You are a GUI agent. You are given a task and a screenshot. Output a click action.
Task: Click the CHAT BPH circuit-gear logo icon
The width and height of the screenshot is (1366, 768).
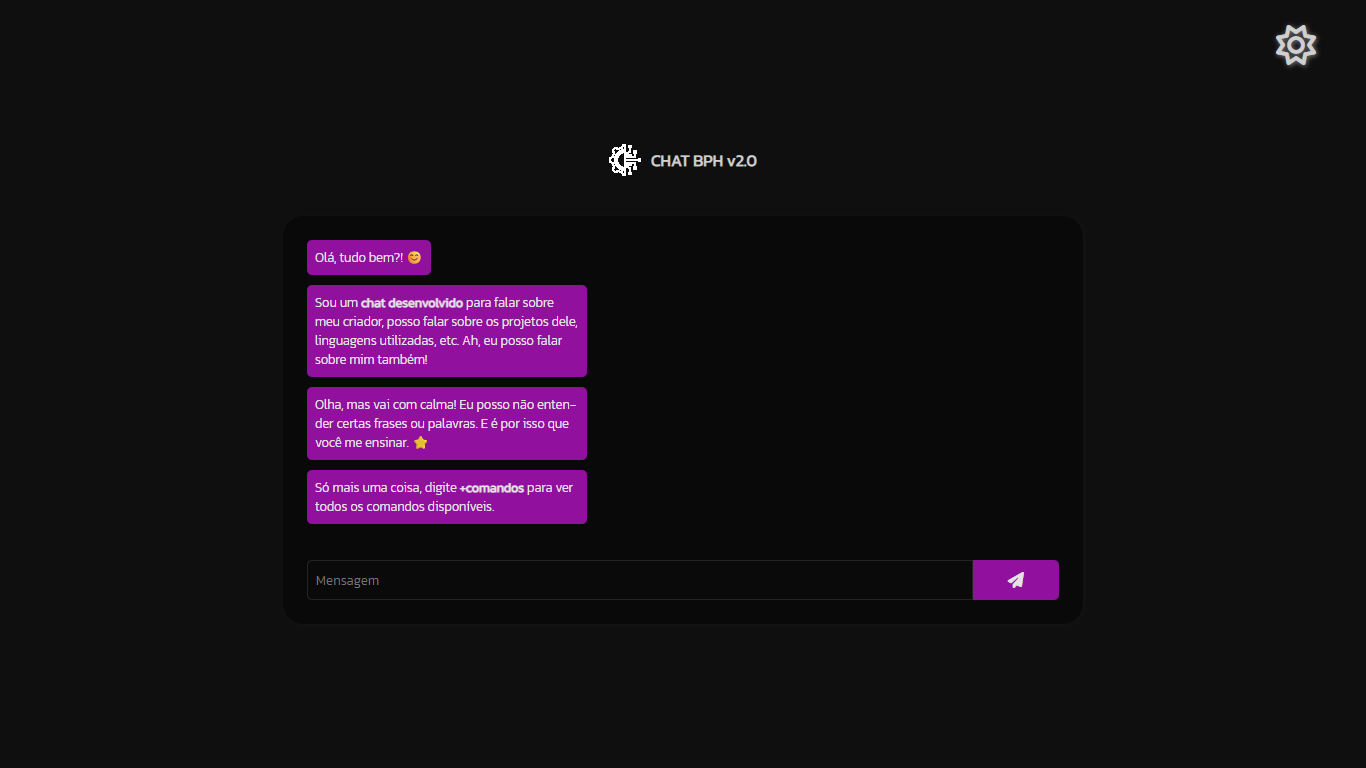(x=624, y=160)
